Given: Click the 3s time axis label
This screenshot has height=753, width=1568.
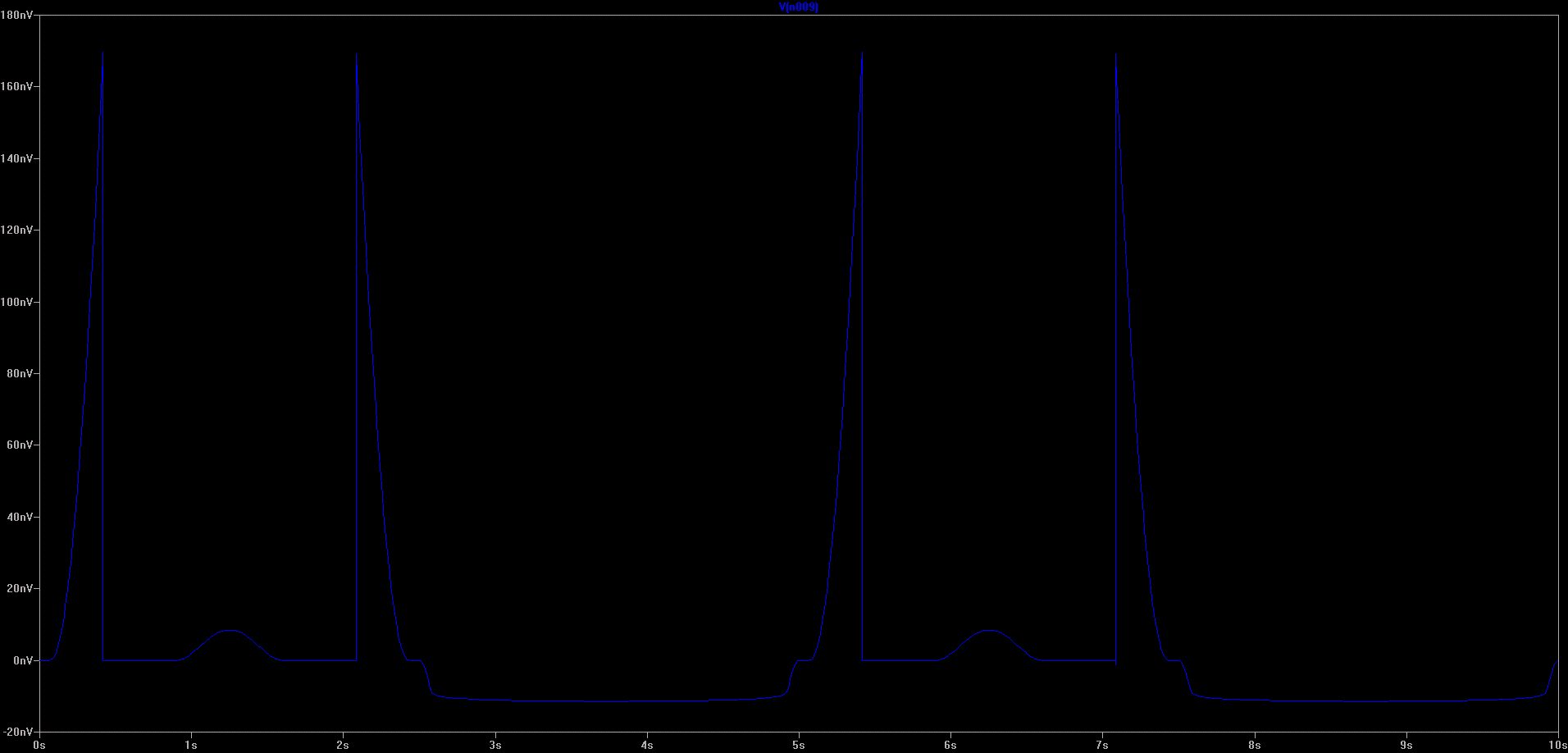Looking at the screenshot, I should point(495,745).
